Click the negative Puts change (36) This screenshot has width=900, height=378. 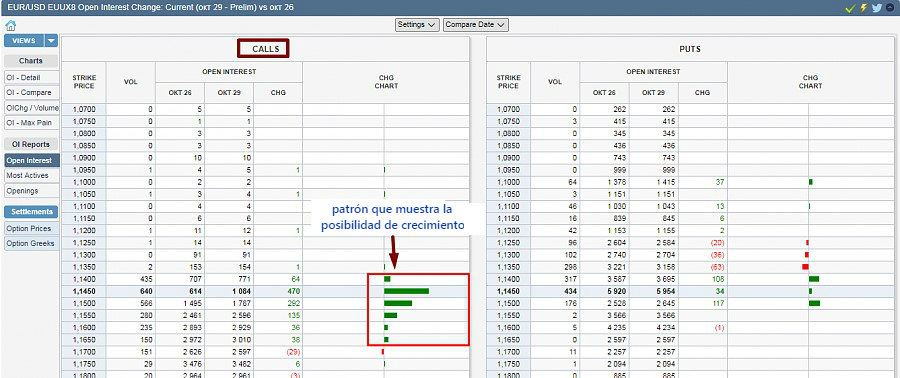tap(717, 255)
